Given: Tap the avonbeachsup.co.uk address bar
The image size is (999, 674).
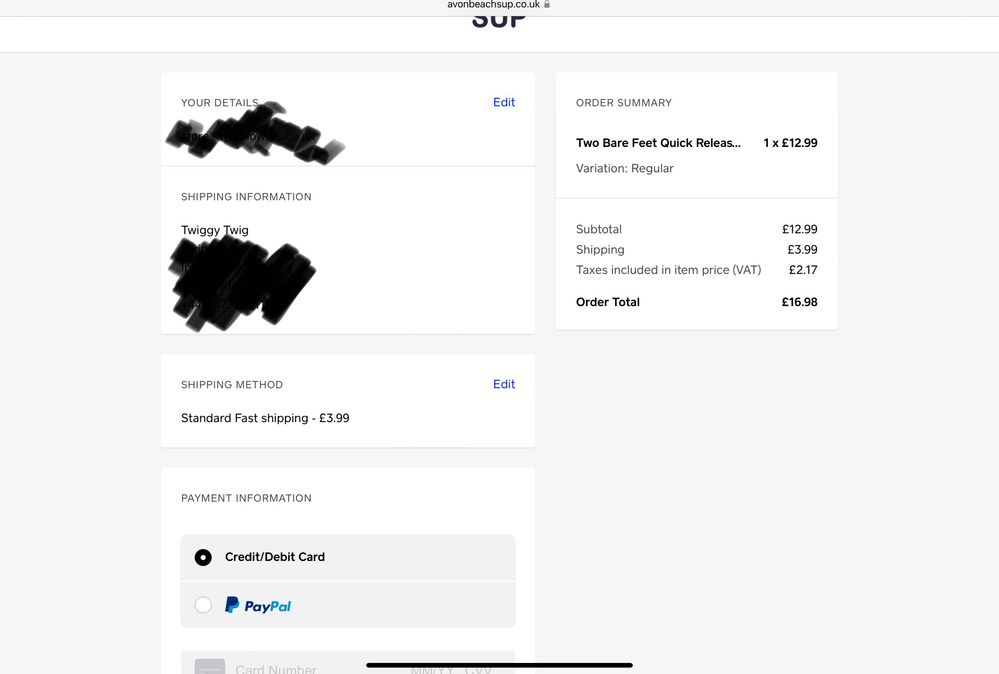Looking at the screenshot, I should [x=493, y=5].
